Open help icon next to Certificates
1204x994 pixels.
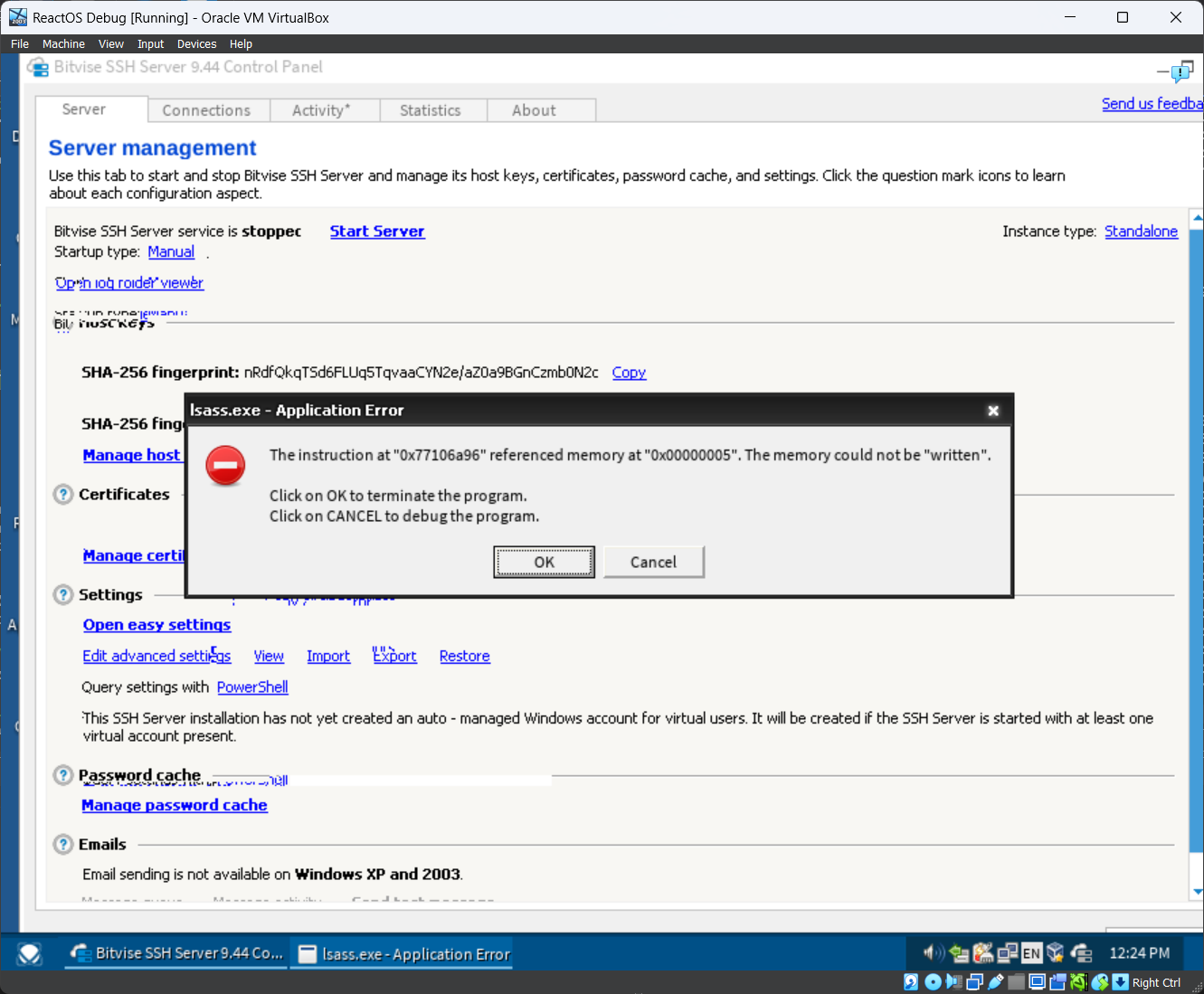pos(63,495)
